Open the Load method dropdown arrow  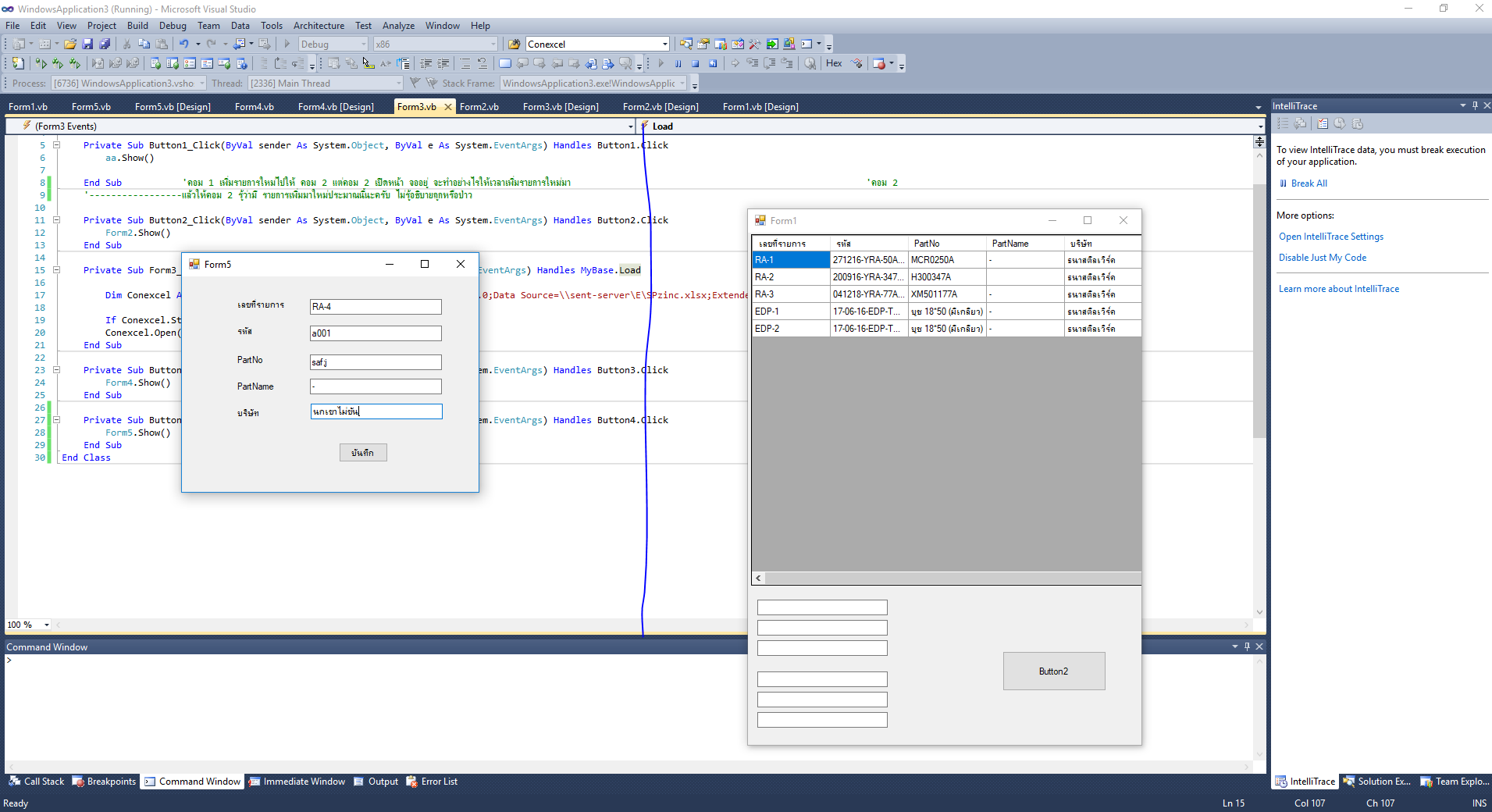pyautogui.click(x=1261, y=126)
